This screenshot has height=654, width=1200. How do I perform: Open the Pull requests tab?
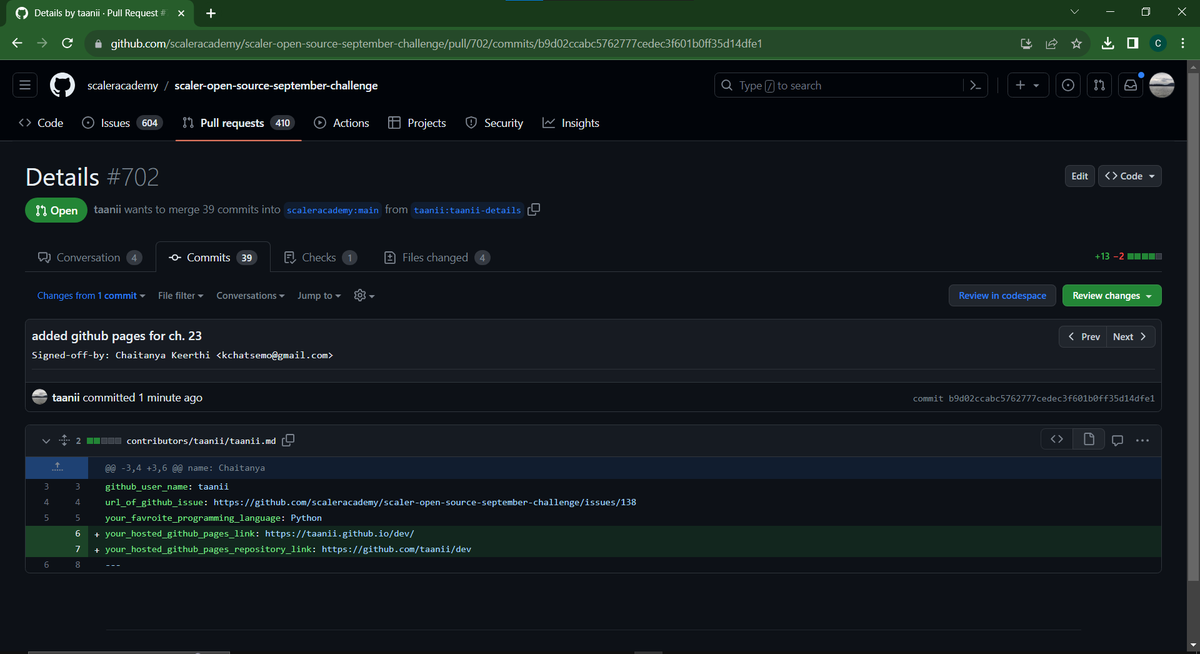pos(238,123)
